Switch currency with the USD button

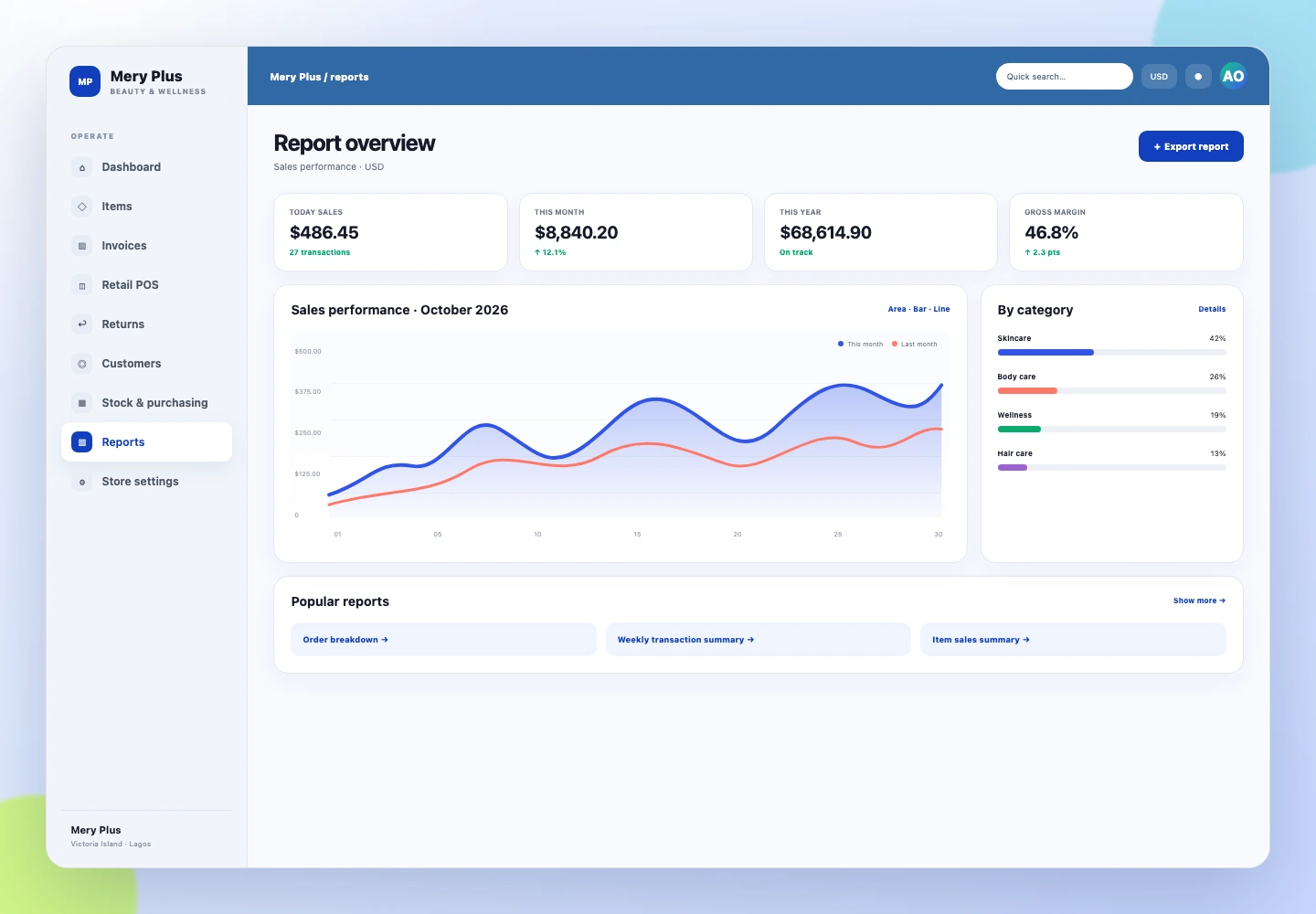click(1159, 77)
